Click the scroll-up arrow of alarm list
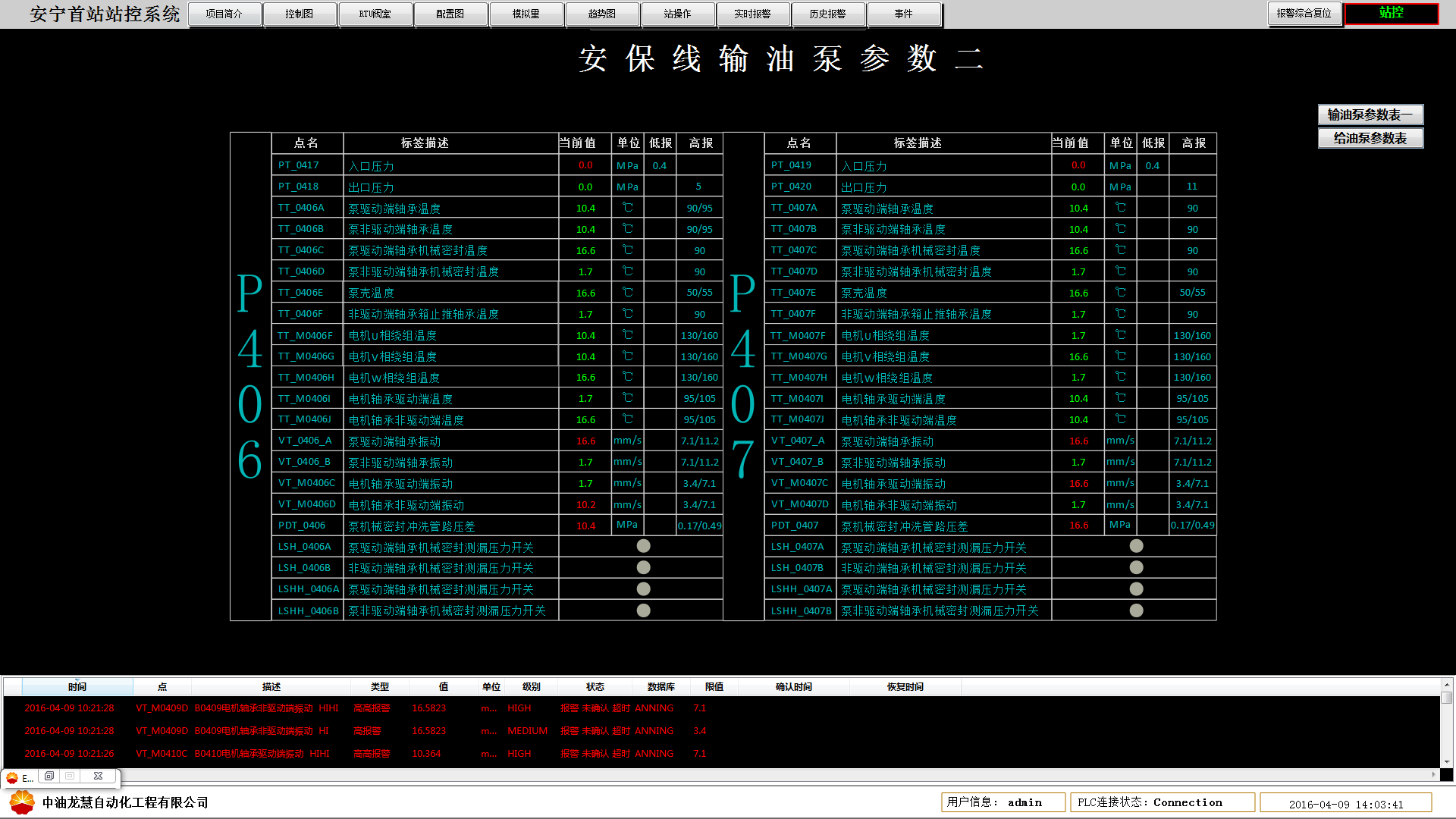The width and height of the screenshot is (1456, 819). point(1446,684)
